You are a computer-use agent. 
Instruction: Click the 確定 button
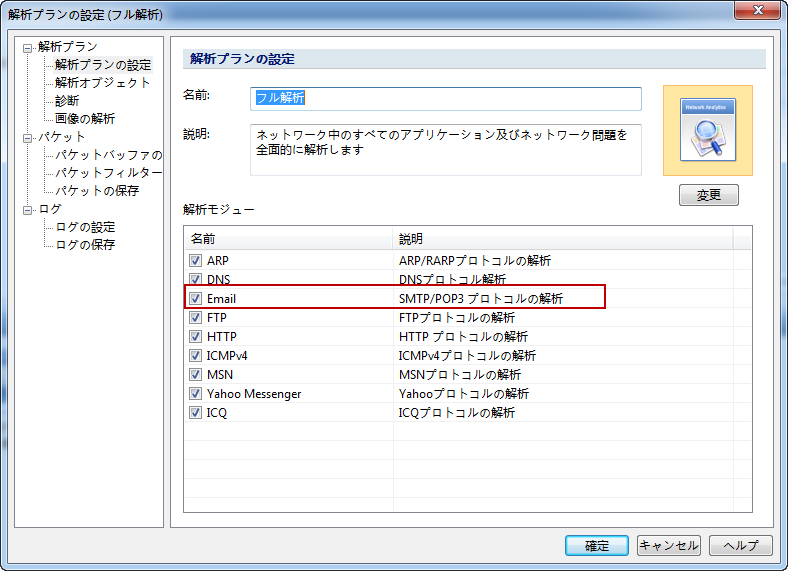point(597,546)
